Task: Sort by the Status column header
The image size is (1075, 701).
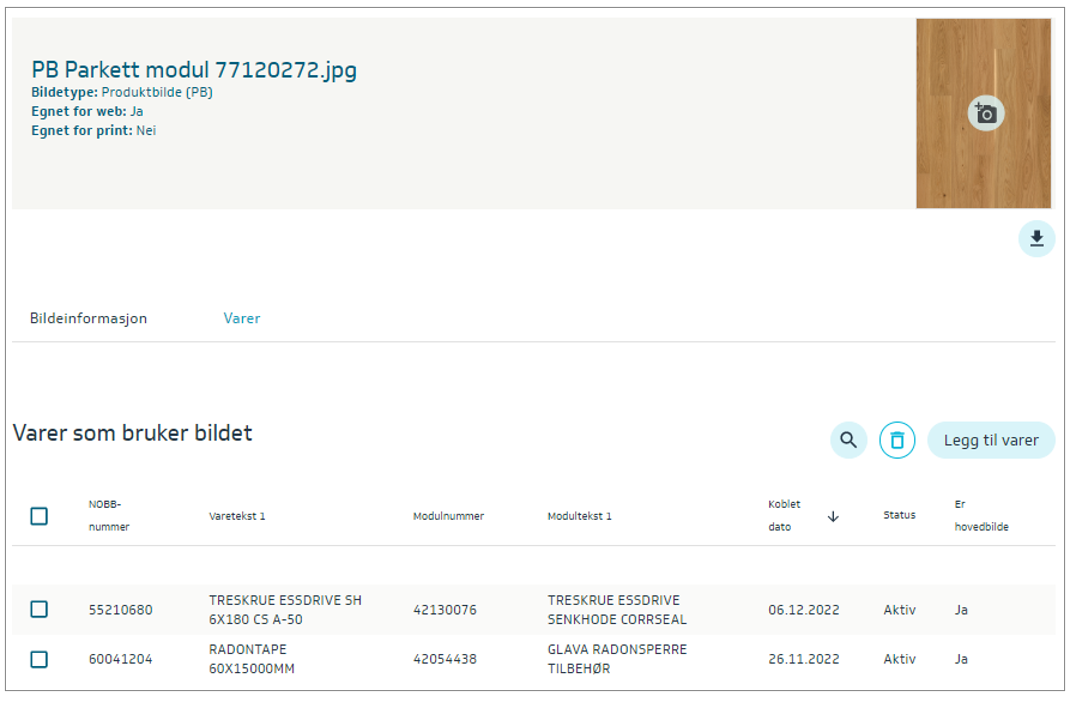Action: (x=899, y=515)
